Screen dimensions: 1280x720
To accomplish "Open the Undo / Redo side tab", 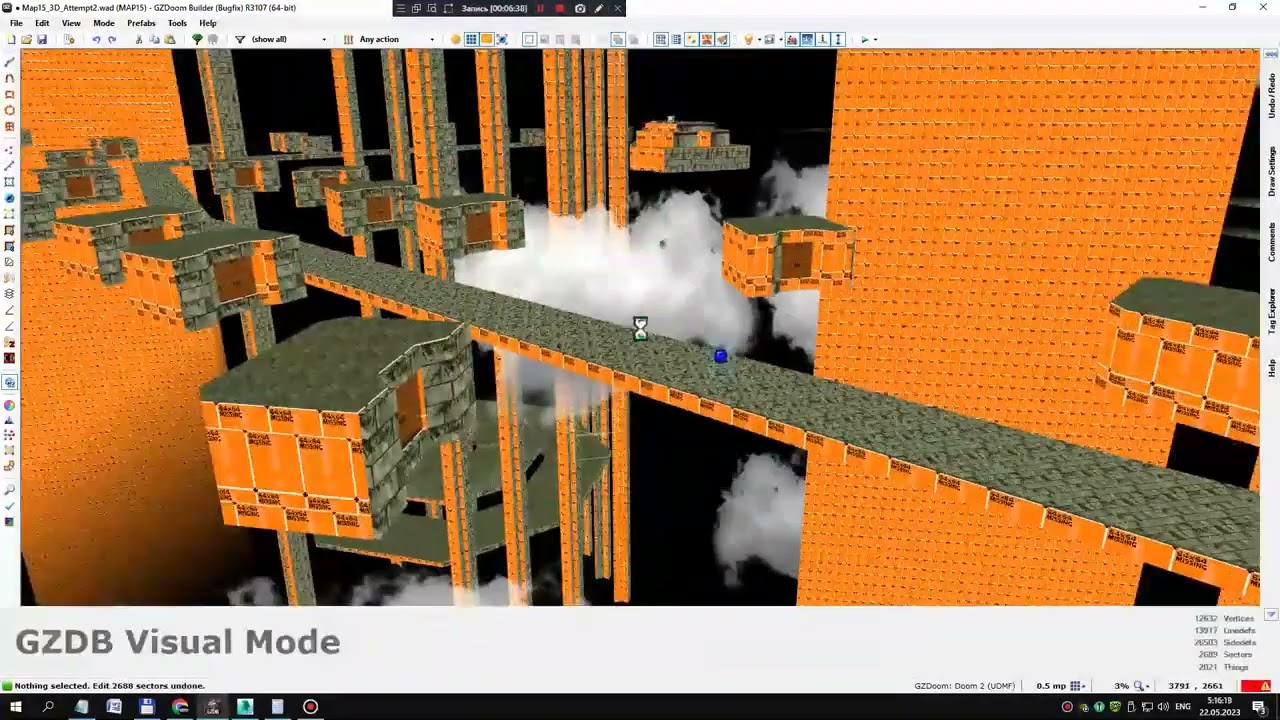I will [1272, 95].
